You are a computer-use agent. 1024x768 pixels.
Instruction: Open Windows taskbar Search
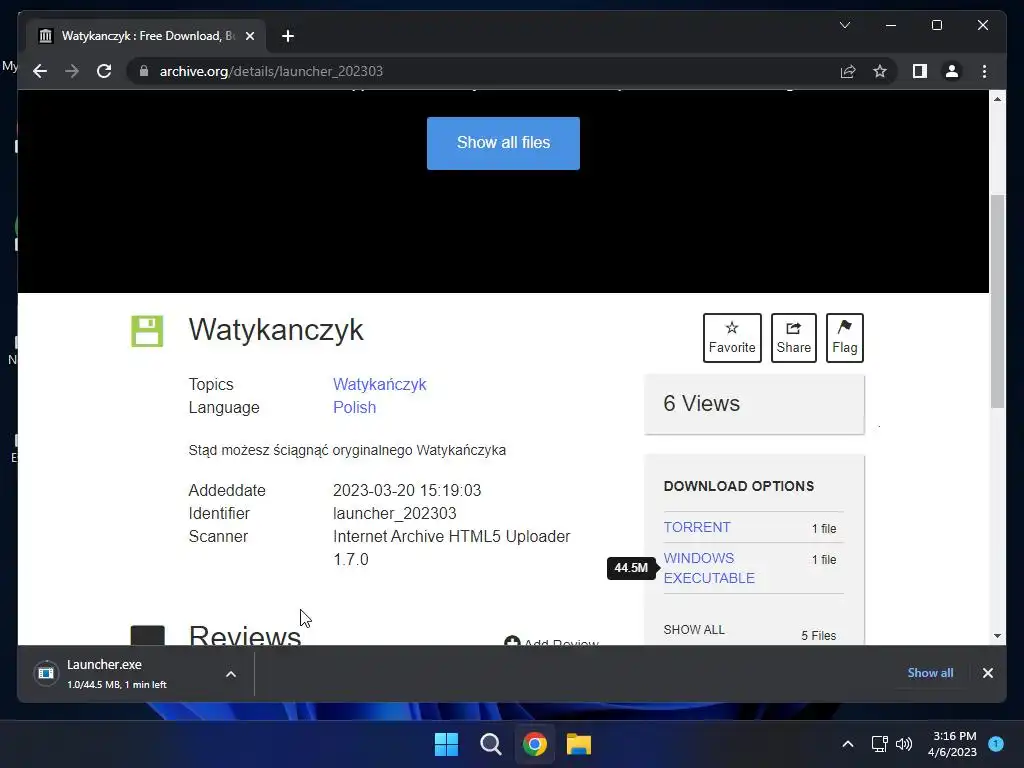[x=490, y=744]
